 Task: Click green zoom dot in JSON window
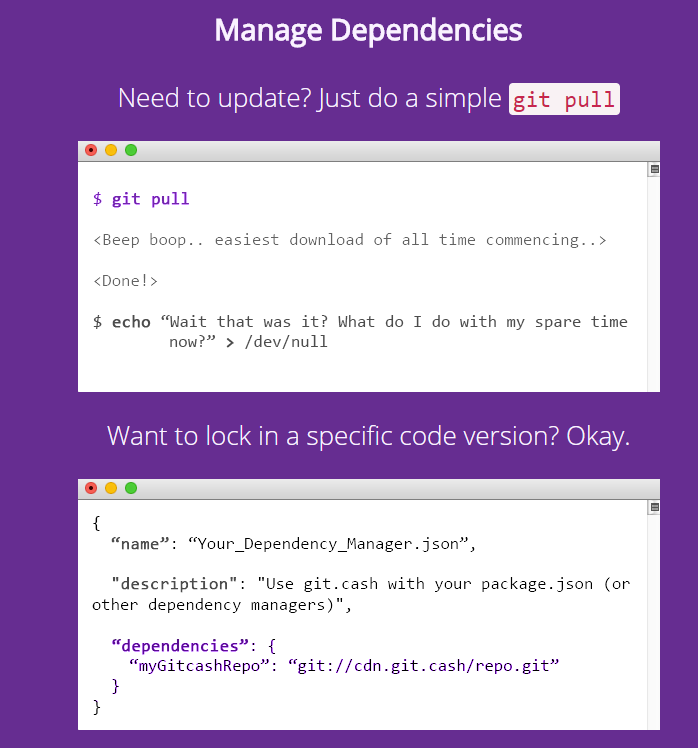(x=131, y=488)
